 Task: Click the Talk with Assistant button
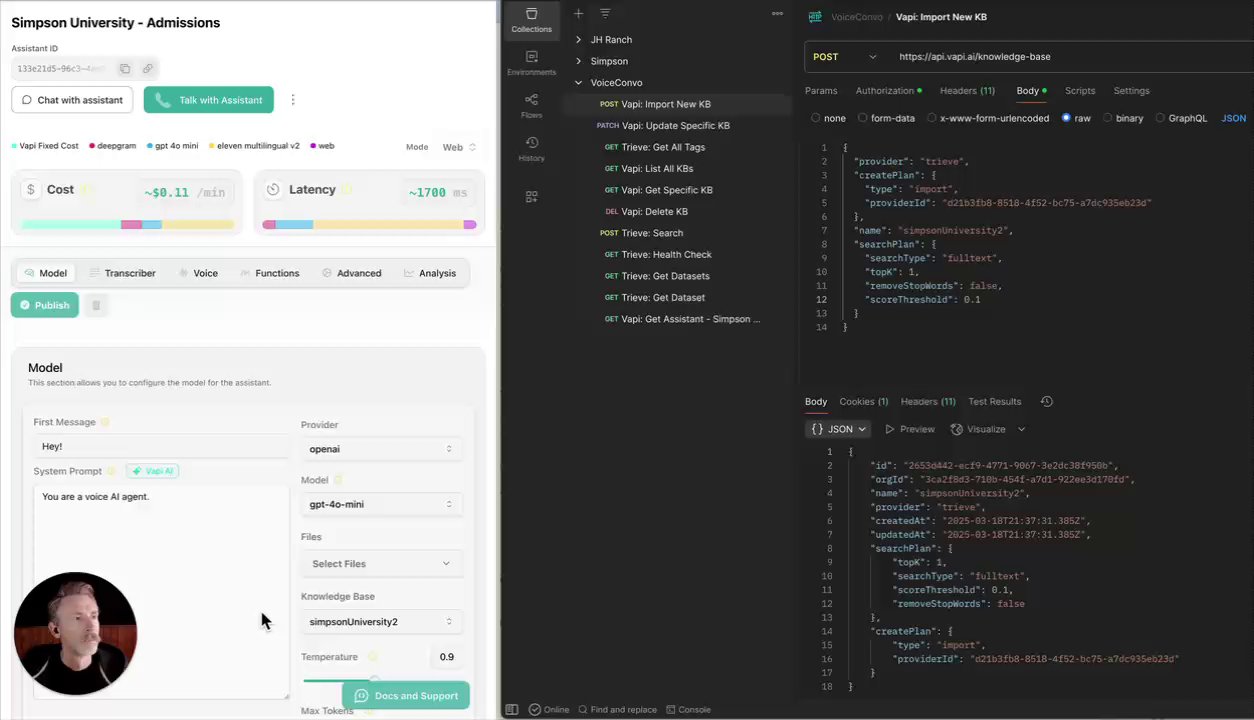click(x=208, y=100)
